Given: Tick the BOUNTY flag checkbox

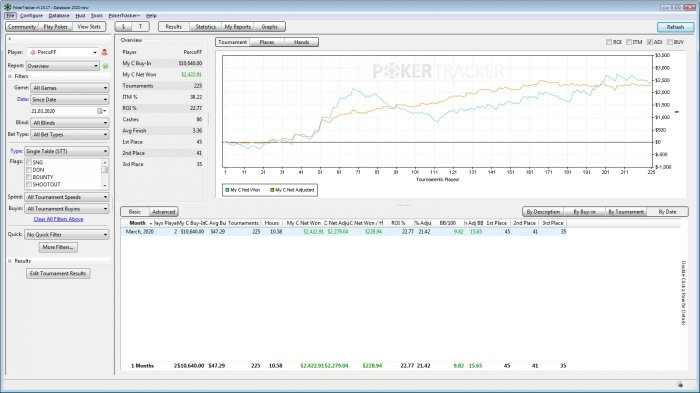Looking at the screenshot, I should [x=29, y=177].
